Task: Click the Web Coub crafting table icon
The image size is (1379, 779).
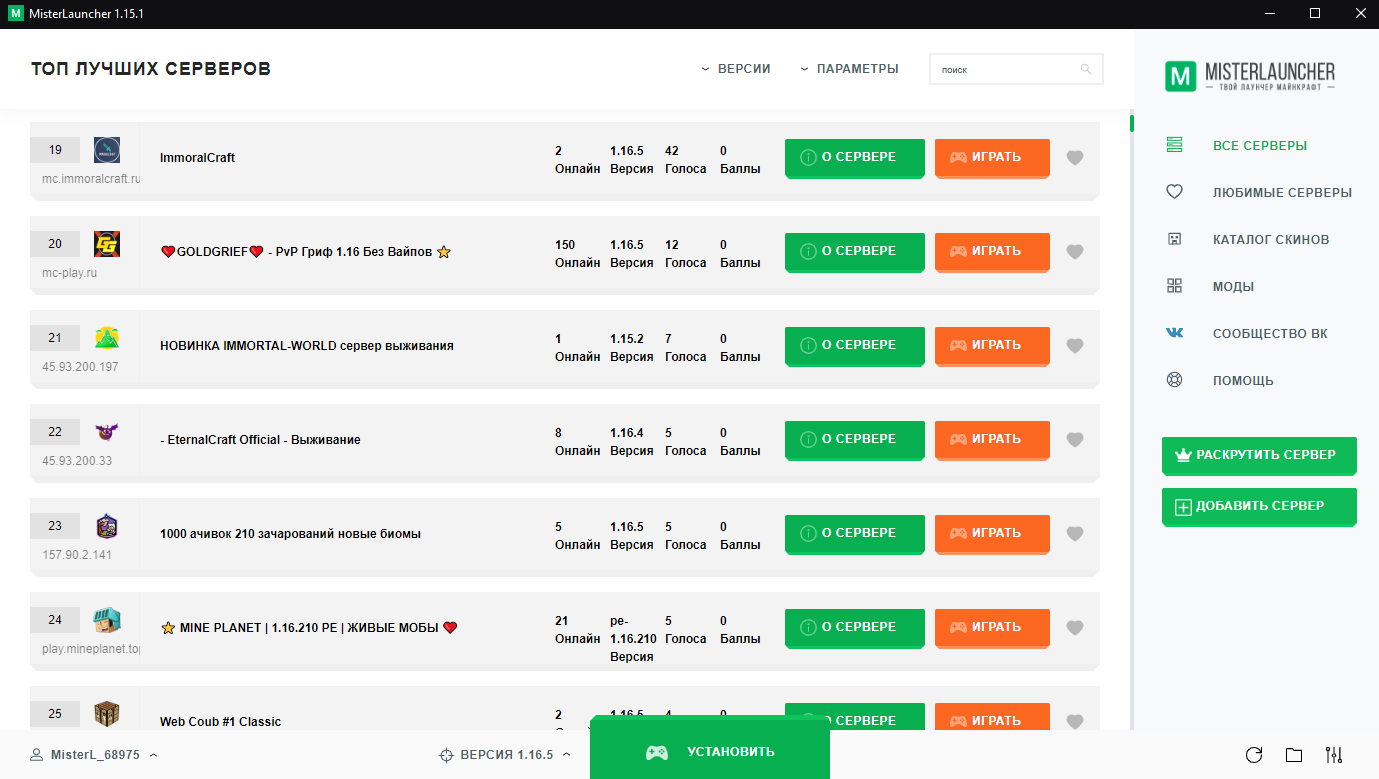Action: 107,714
